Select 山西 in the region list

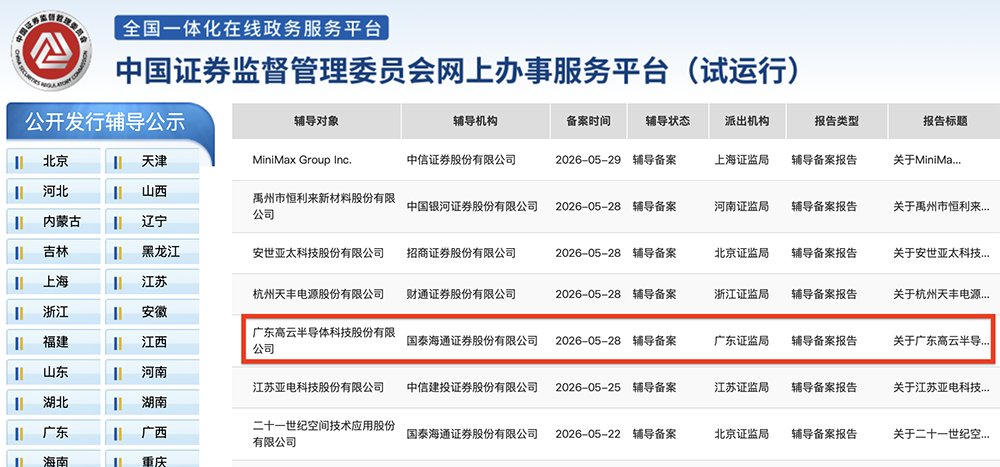pyautogui.click(x=152, y=191)
